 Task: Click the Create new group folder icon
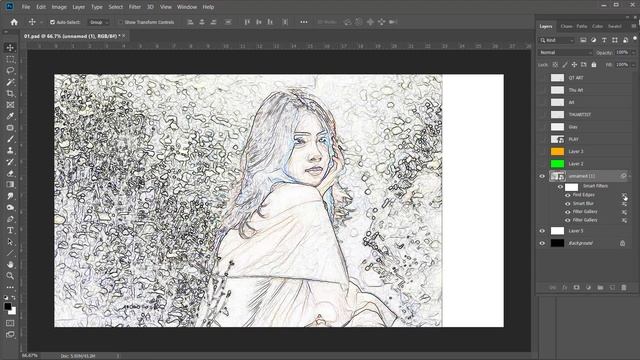point(600,288)
